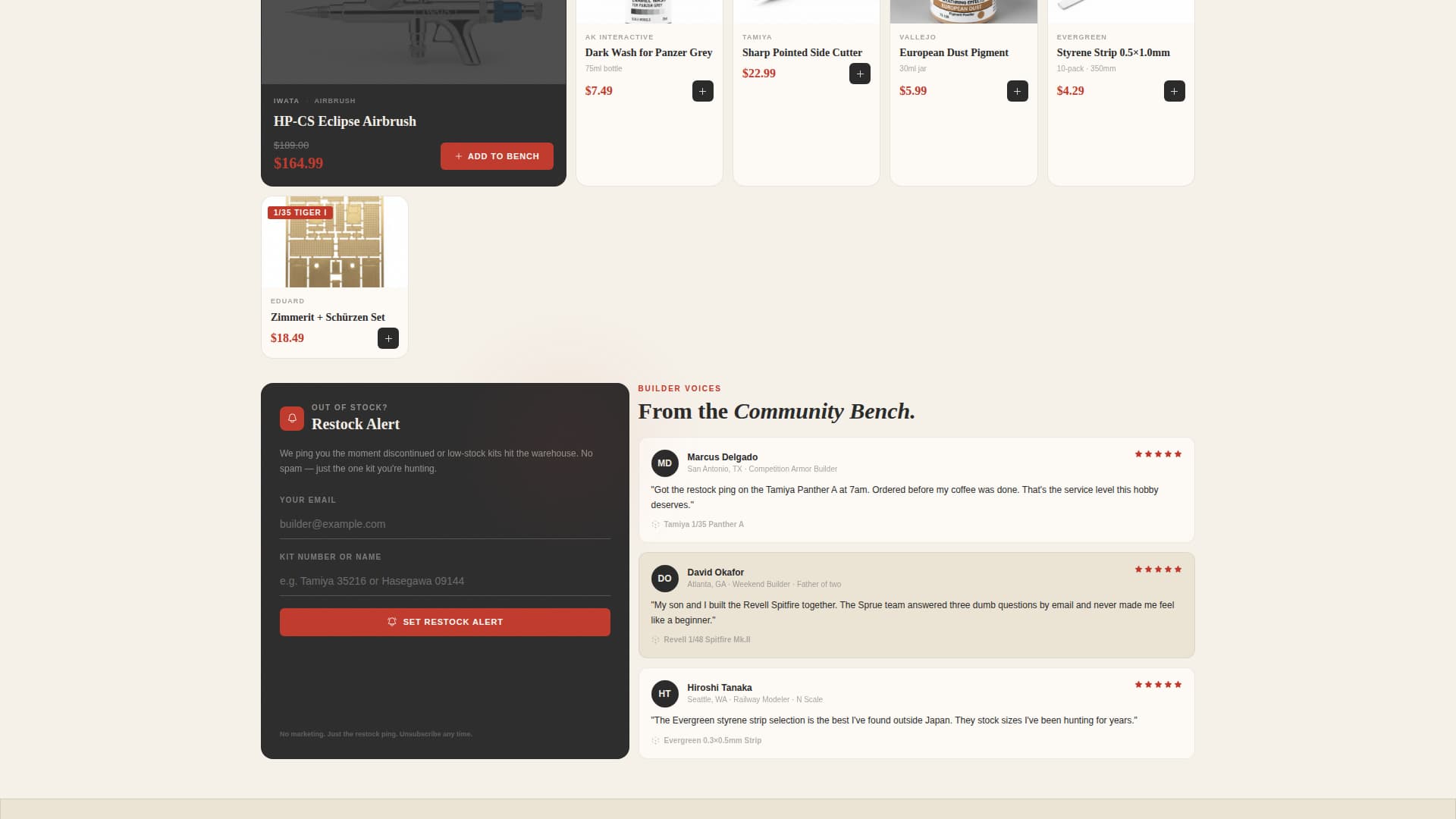Screen dimensions: 1456x819
Task: Click the DO avatar for David Okafor
Action: pos(664,579)
